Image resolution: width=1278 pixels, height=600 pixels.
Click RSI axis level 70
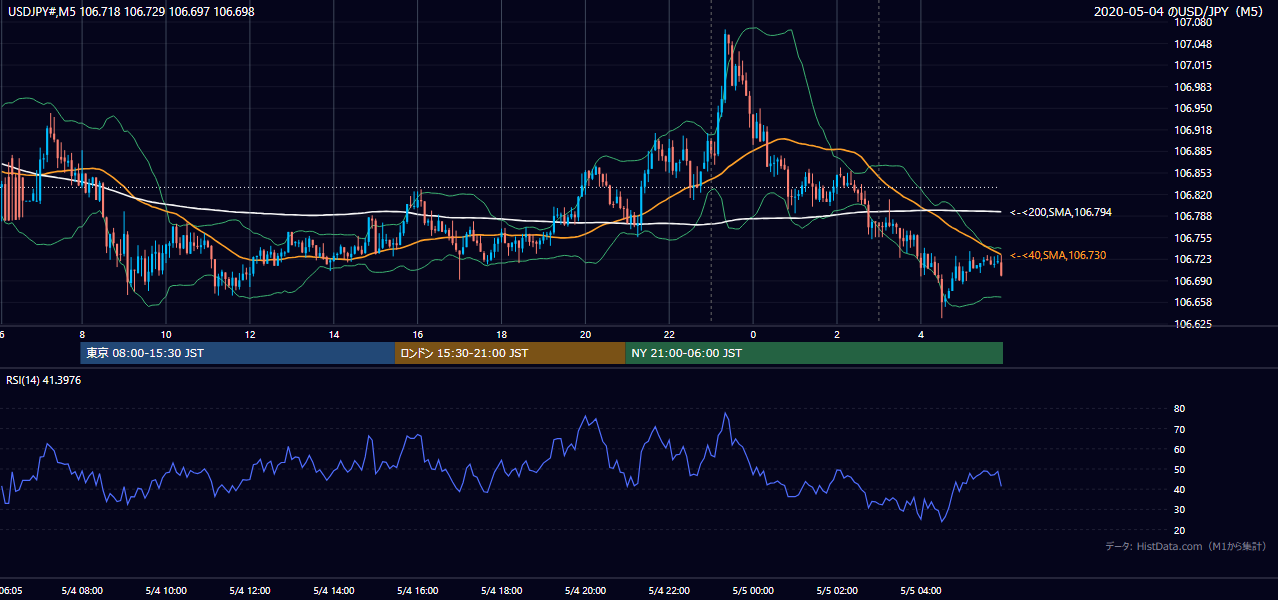click(x=1179, y=430)
